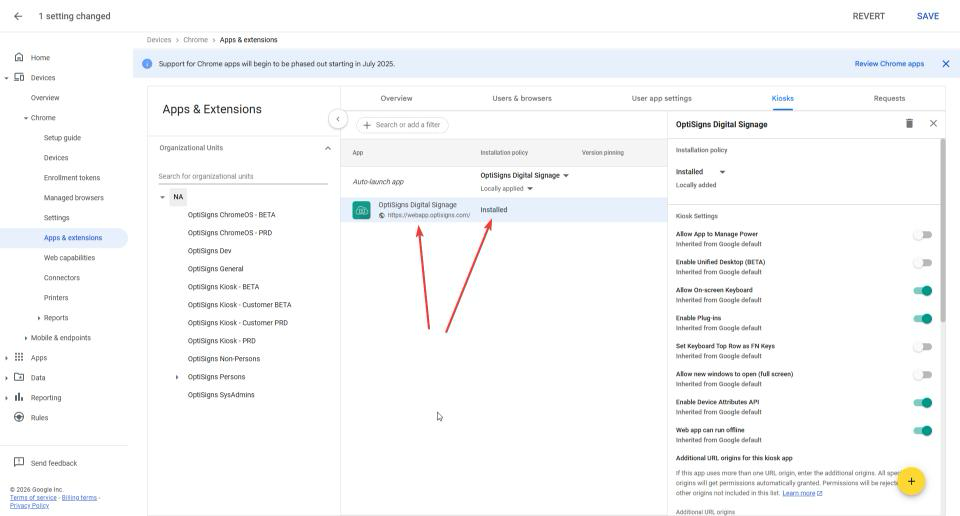Toggle Allow App to Manage Power
Viewport: 960px width, 516px height.
point(923,235)
